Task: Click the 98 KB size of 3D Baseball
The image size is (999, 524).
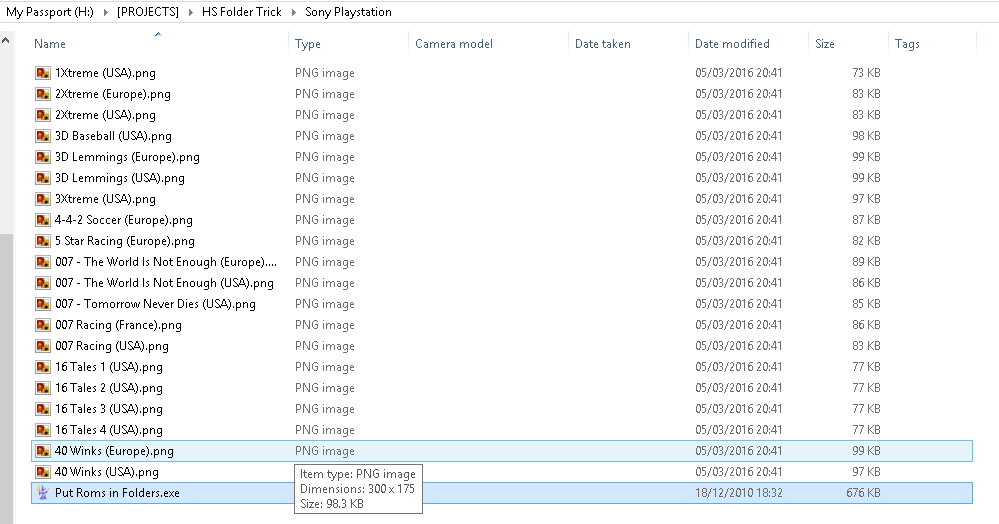Action: point(866,136)
